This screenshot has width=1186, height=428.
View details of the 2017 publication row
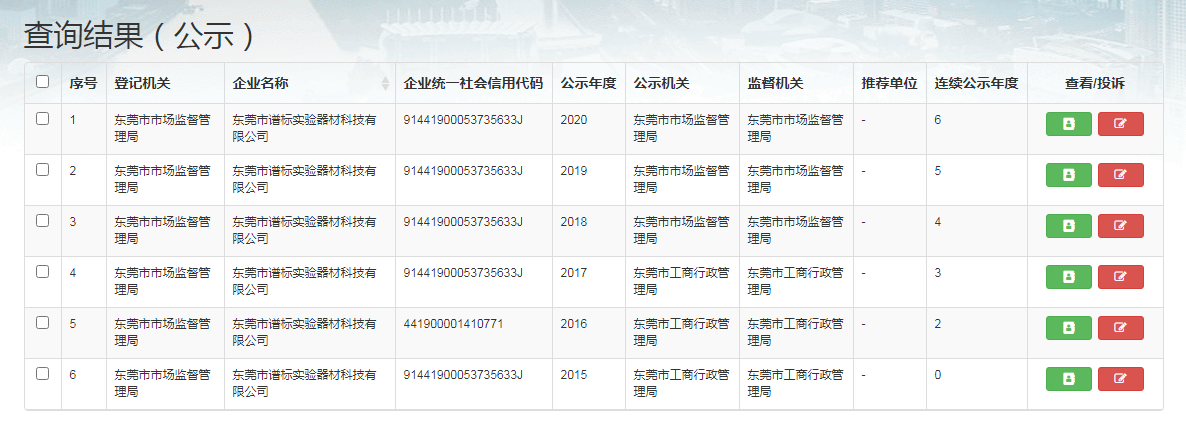pyautogui.click(x=1068, y=277)
